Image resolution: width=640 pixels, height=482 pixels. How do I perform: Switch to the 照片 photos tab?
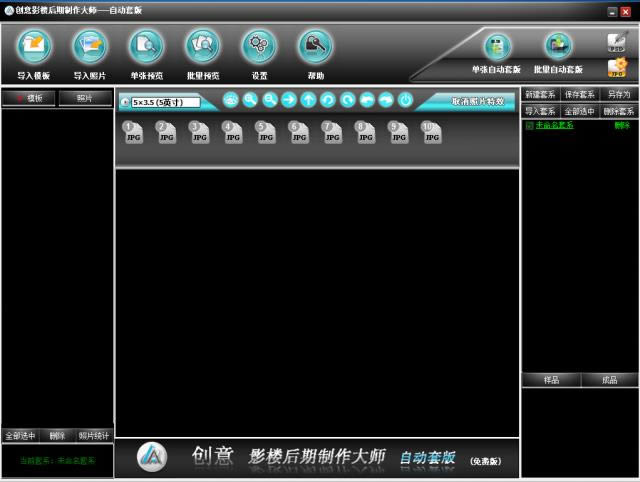click(x=85, y=98)
